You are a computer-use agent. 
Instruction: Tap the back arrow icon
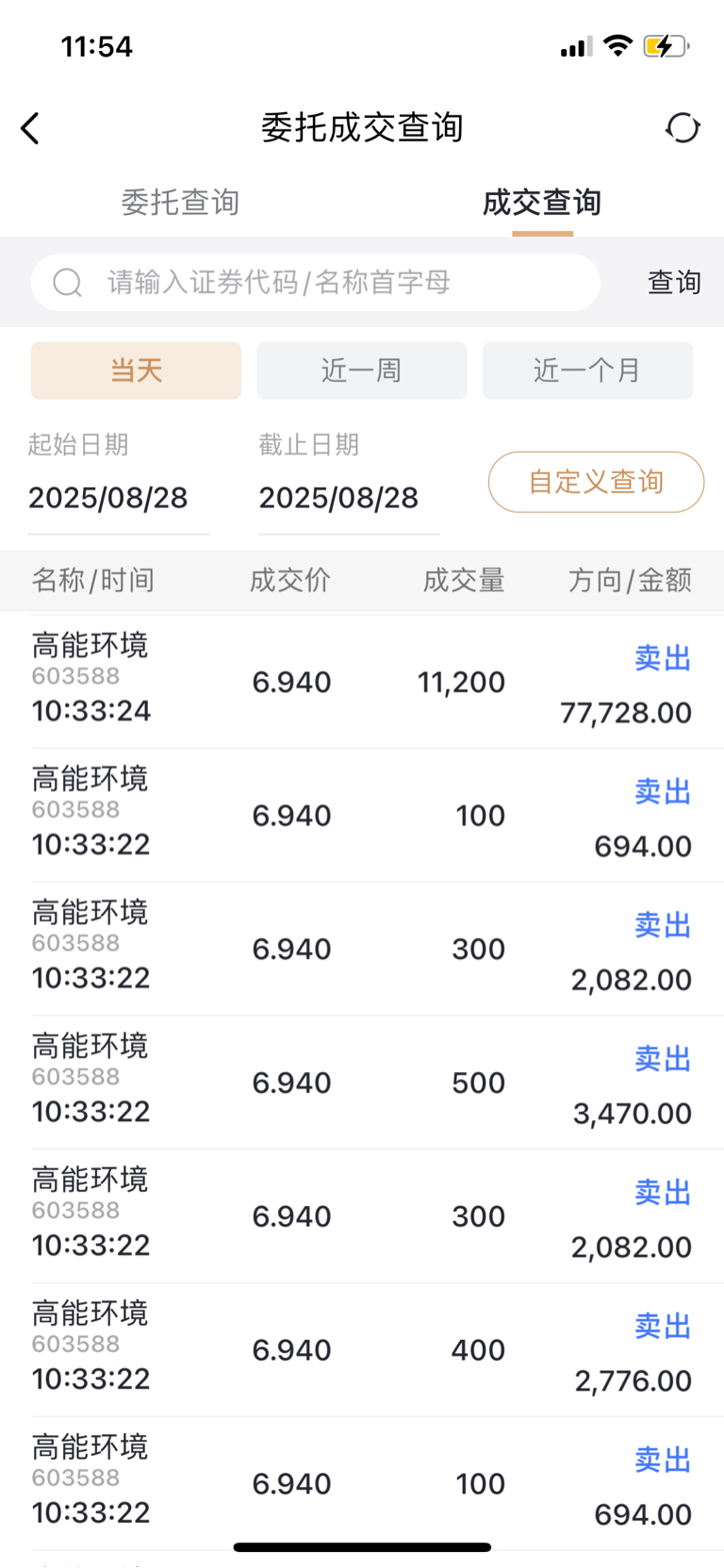pyautogui.click(x=30, y=128)
